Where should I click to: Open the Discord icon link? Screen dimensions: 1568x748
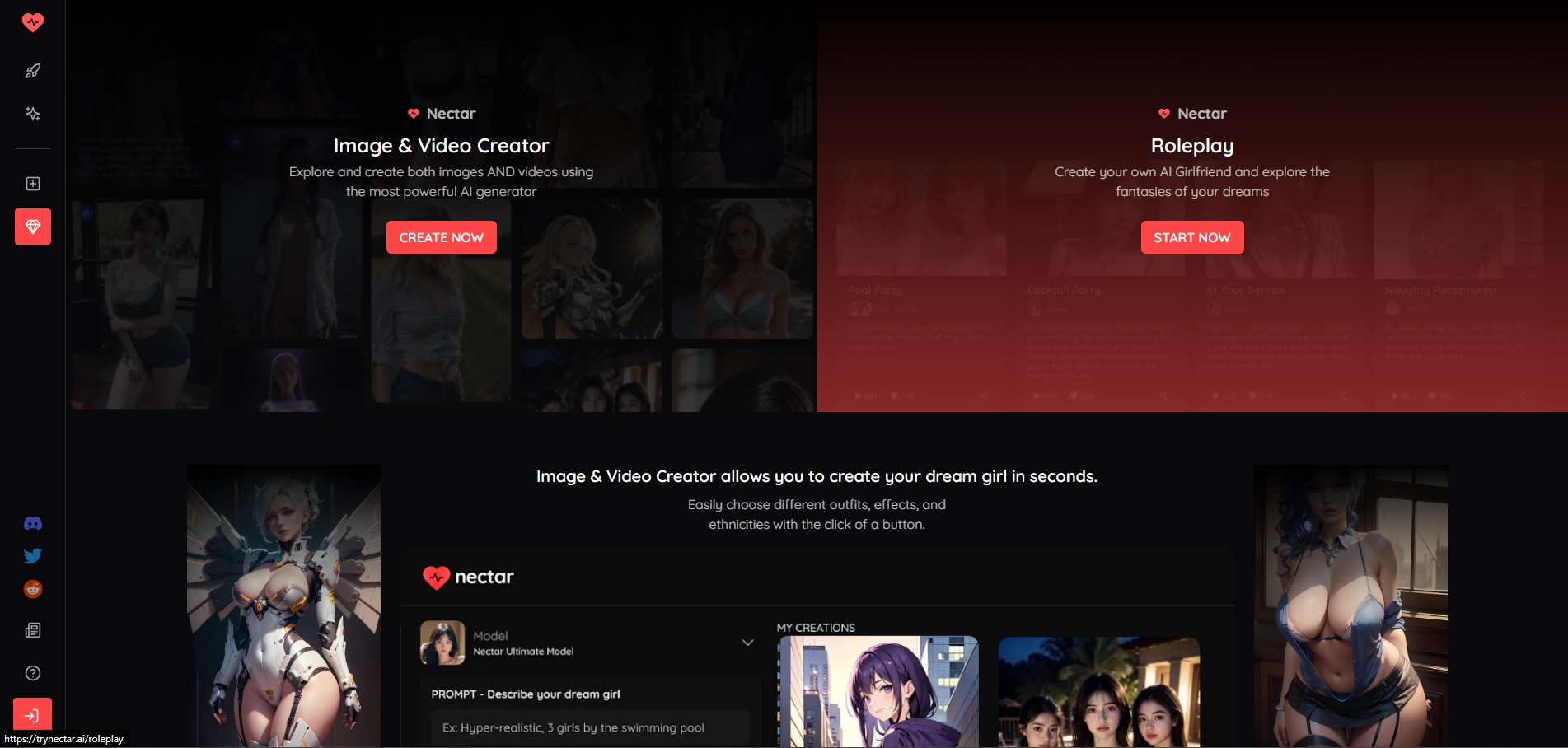(x=33, y=524)
